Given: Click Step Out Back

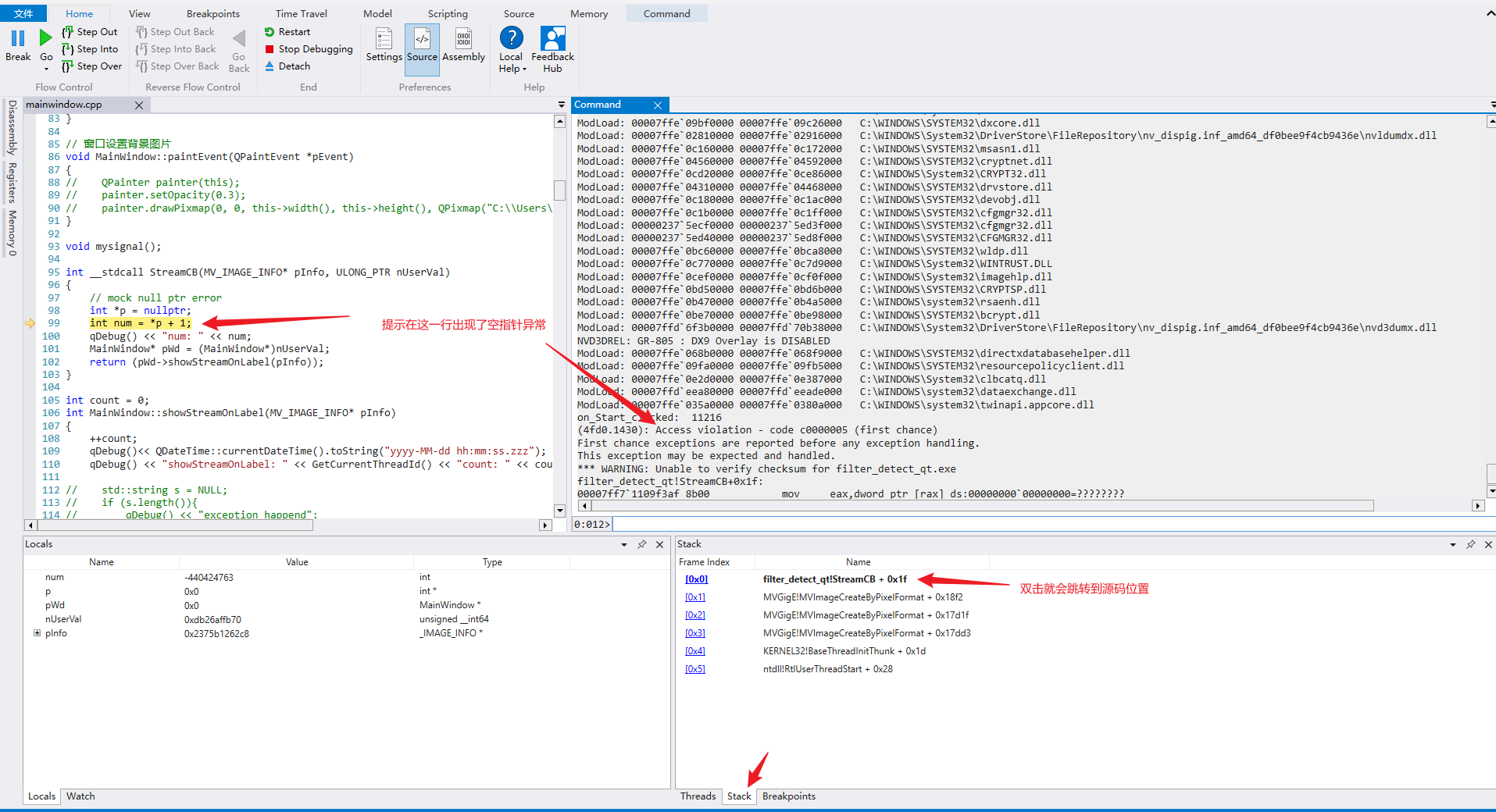Looking at the screenshot, I should coord(175,32).
